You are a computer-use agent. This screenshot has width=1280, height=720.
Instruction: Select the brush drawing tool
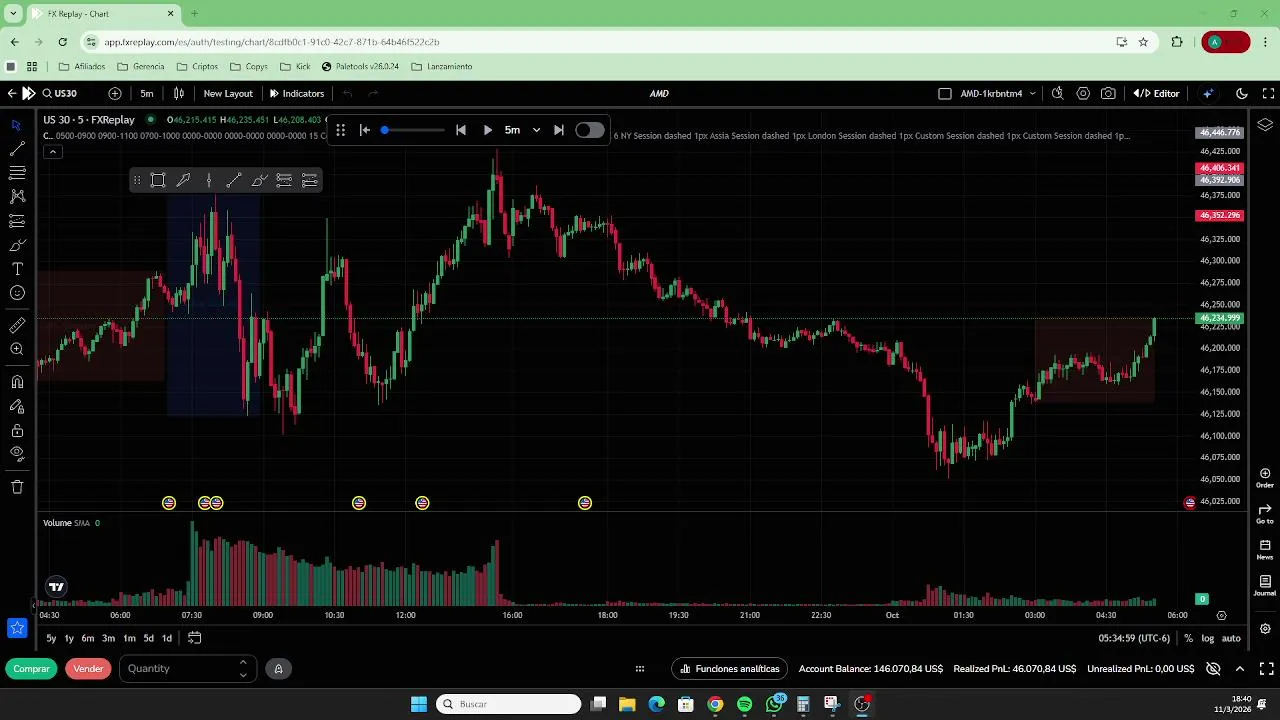(17, 245)
